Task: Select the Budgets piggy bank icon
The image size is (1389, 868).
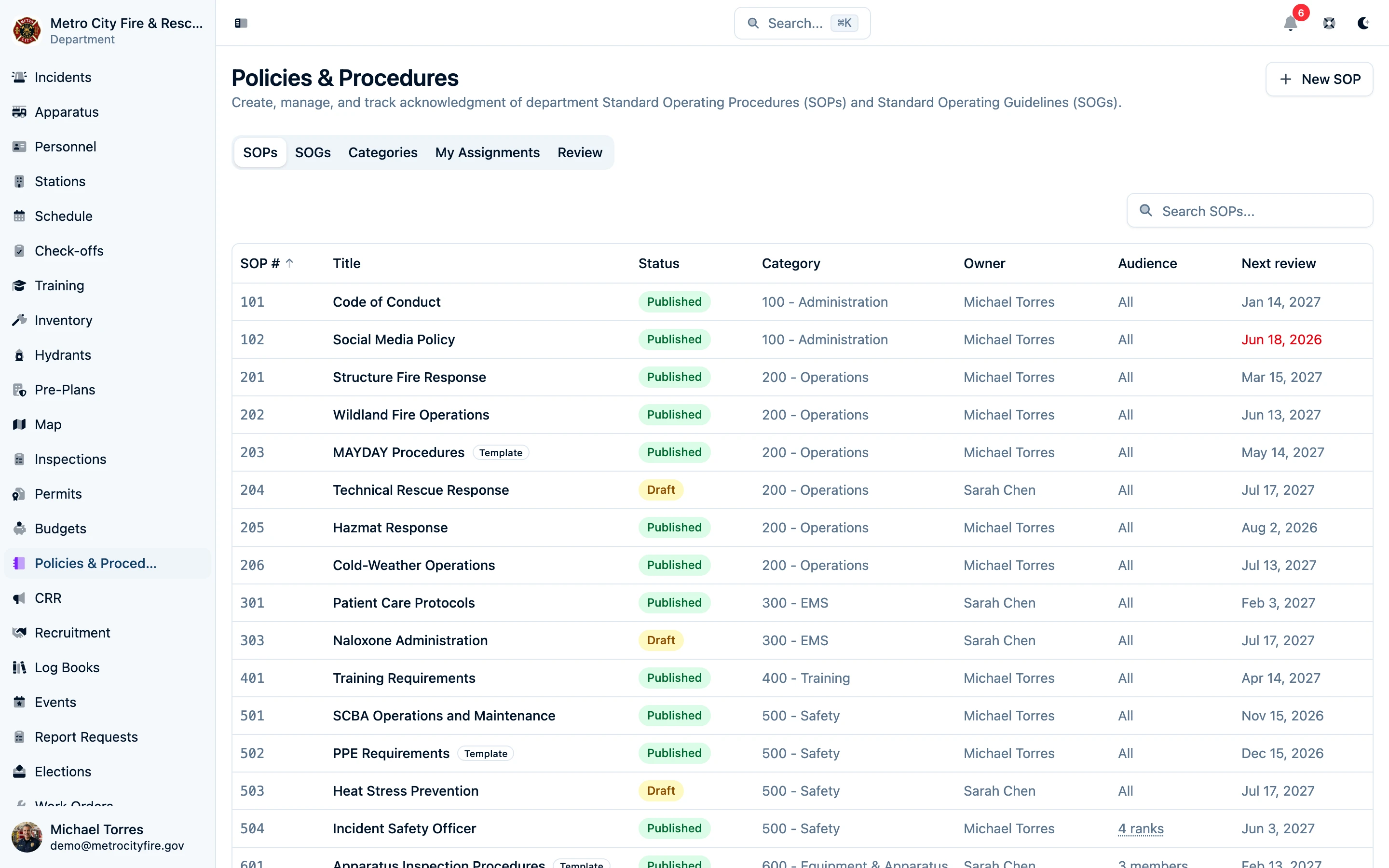Action: pyautogui.click(x=19, y=529)
